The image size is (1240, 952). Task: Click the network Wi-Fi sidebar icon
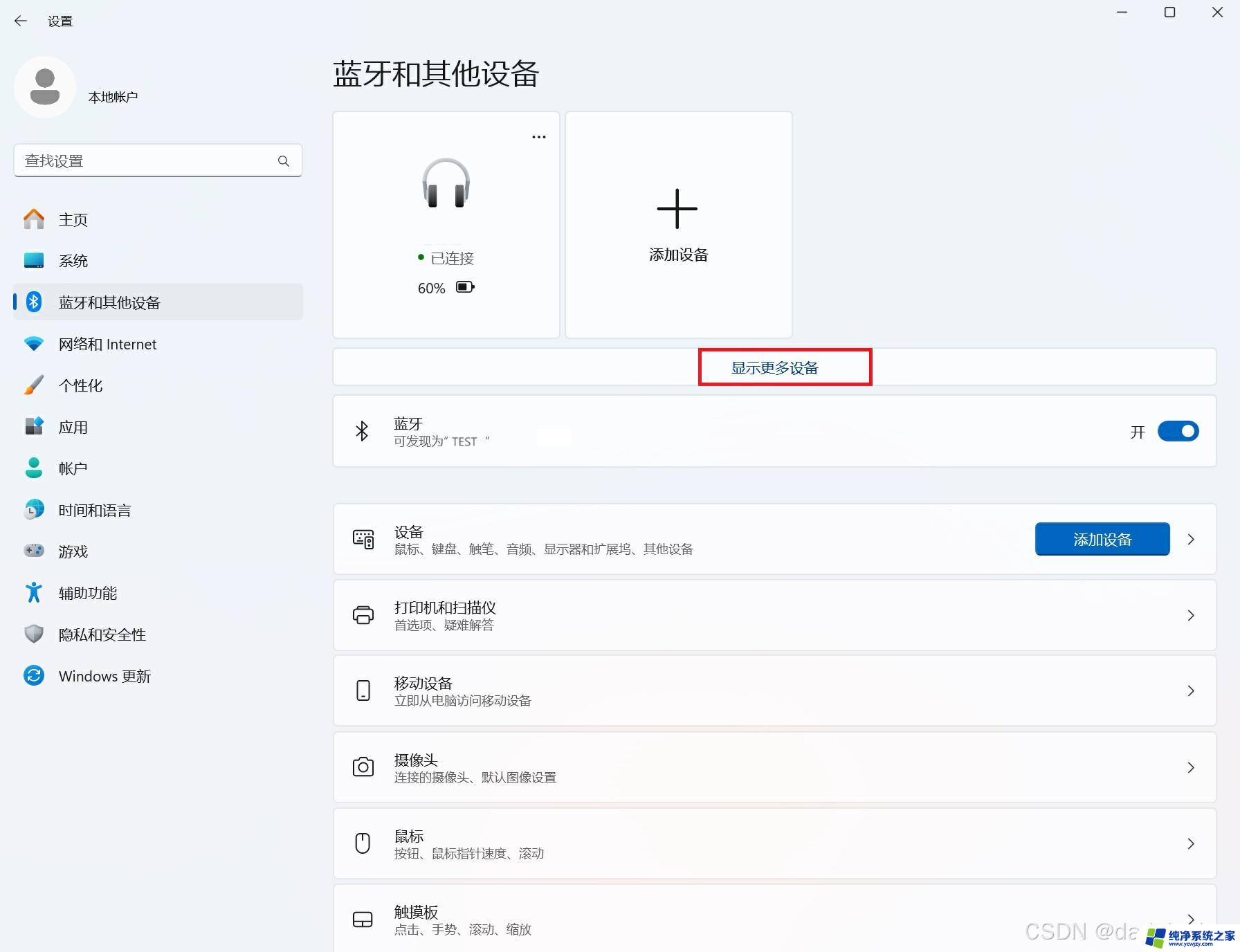pyautogui.click(x=34, y=343)
